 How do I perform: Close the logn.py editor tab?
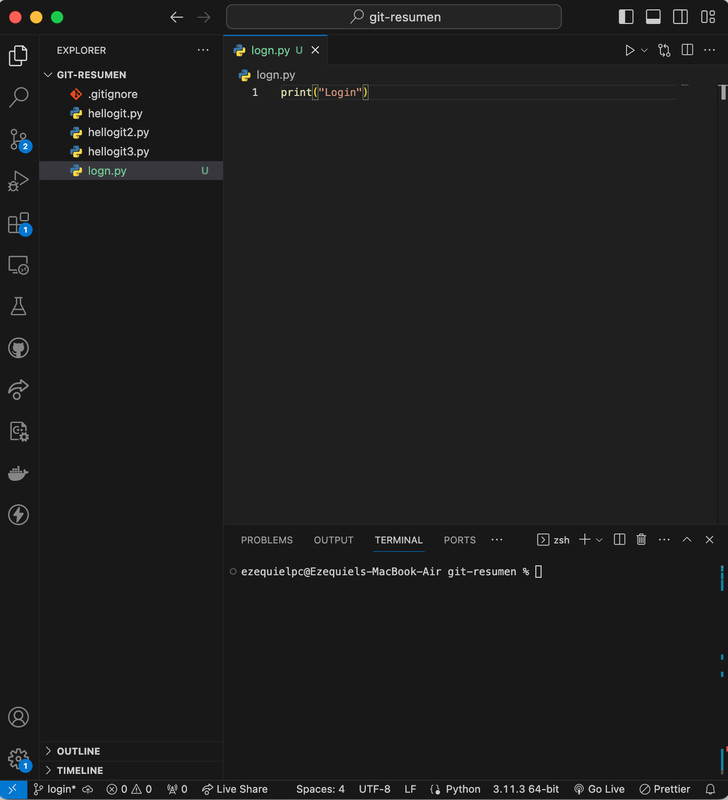315,50
